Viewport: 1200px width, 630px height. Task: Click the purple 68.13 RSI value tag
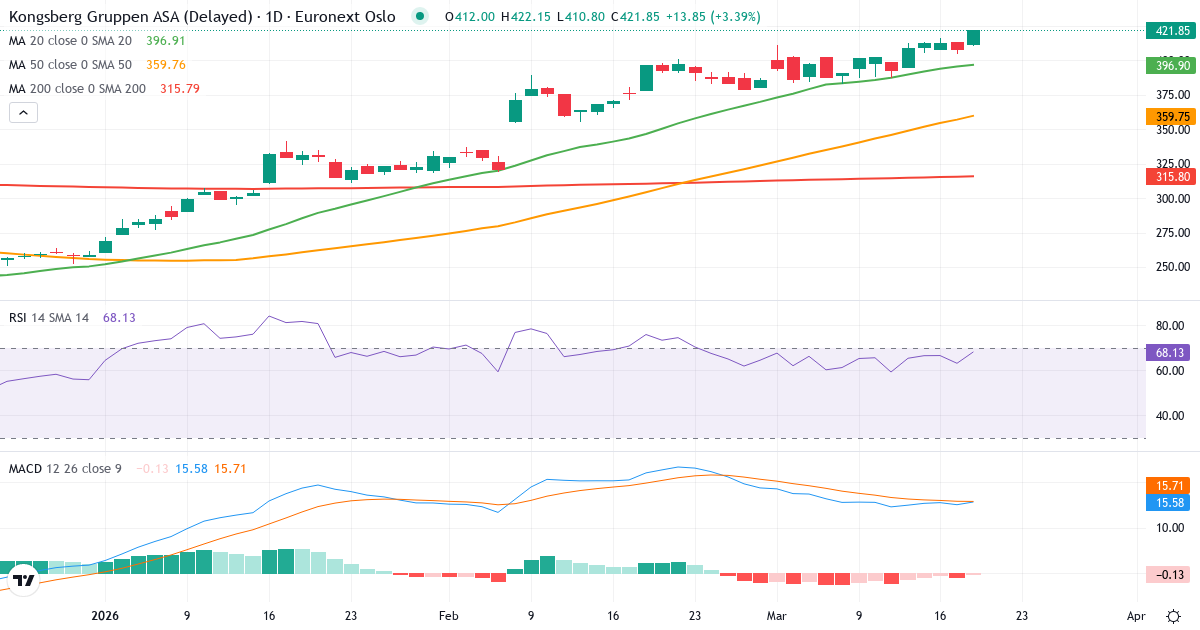pos(1171,352)
